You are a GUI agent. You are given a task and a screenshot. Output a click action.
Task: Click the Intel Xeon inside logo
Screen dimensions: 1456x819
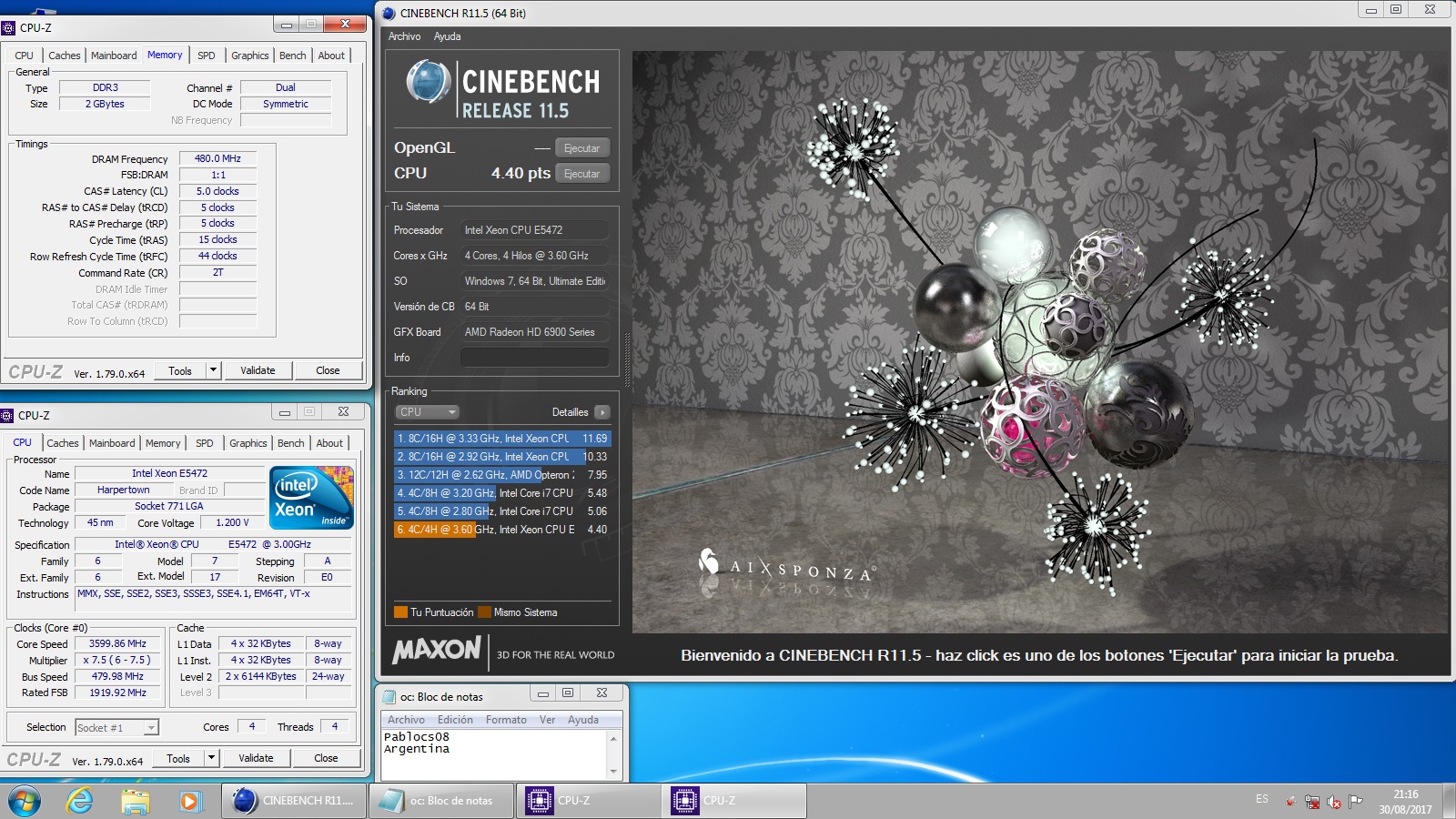point(311,498)
